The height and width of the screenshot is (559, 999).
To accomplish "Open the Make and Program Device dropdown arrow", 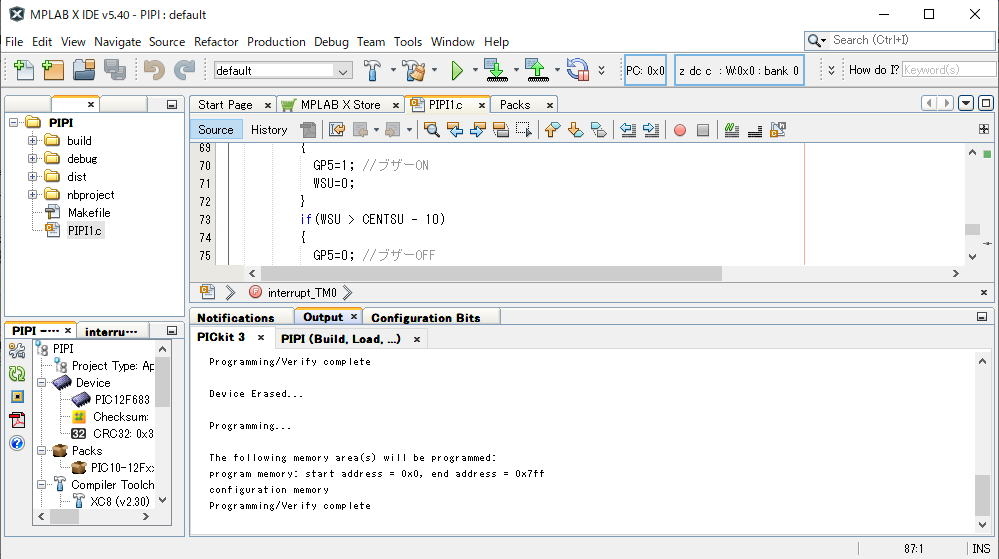I will (516, 70).
